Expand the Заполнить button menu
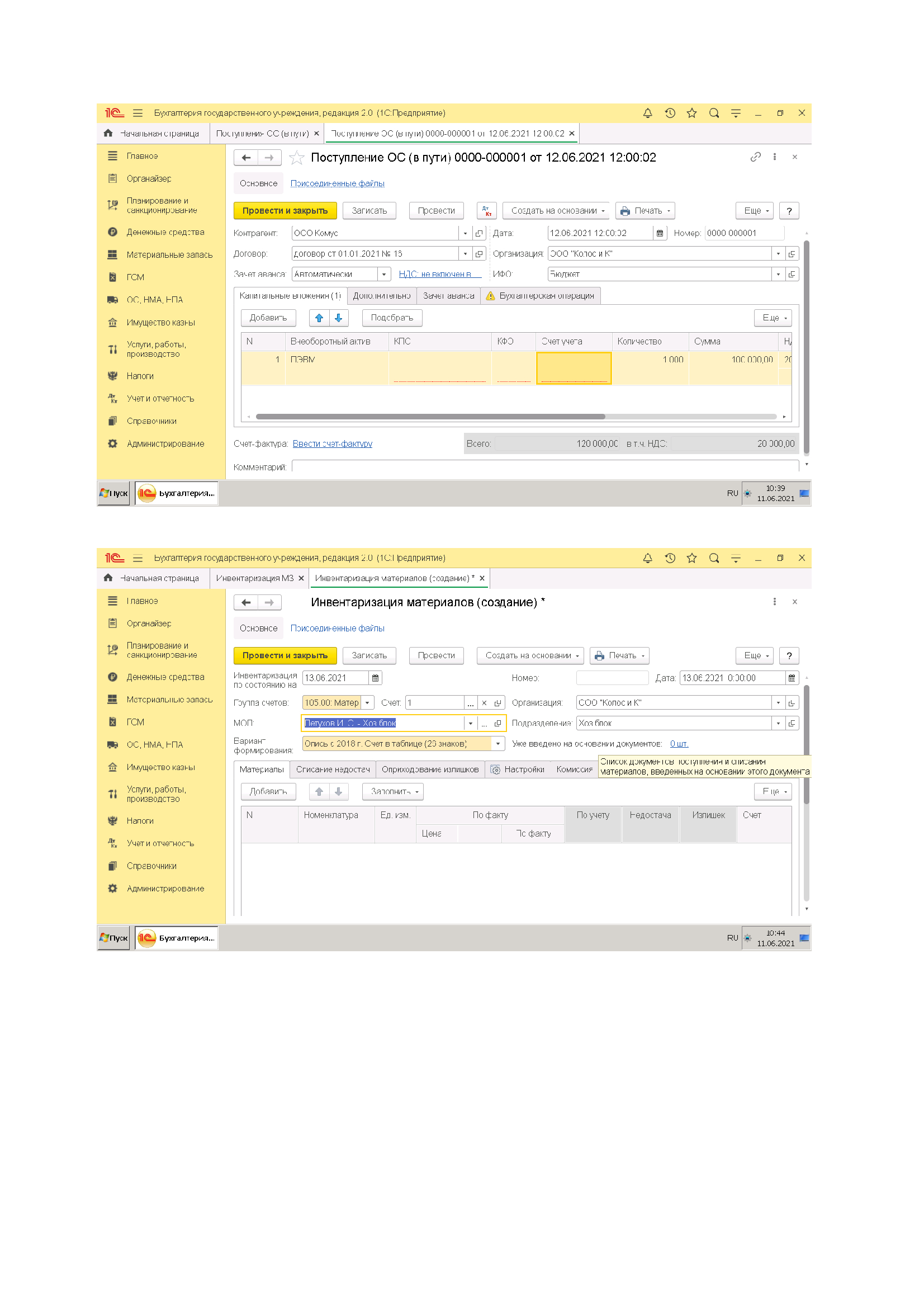 [393, 792]
